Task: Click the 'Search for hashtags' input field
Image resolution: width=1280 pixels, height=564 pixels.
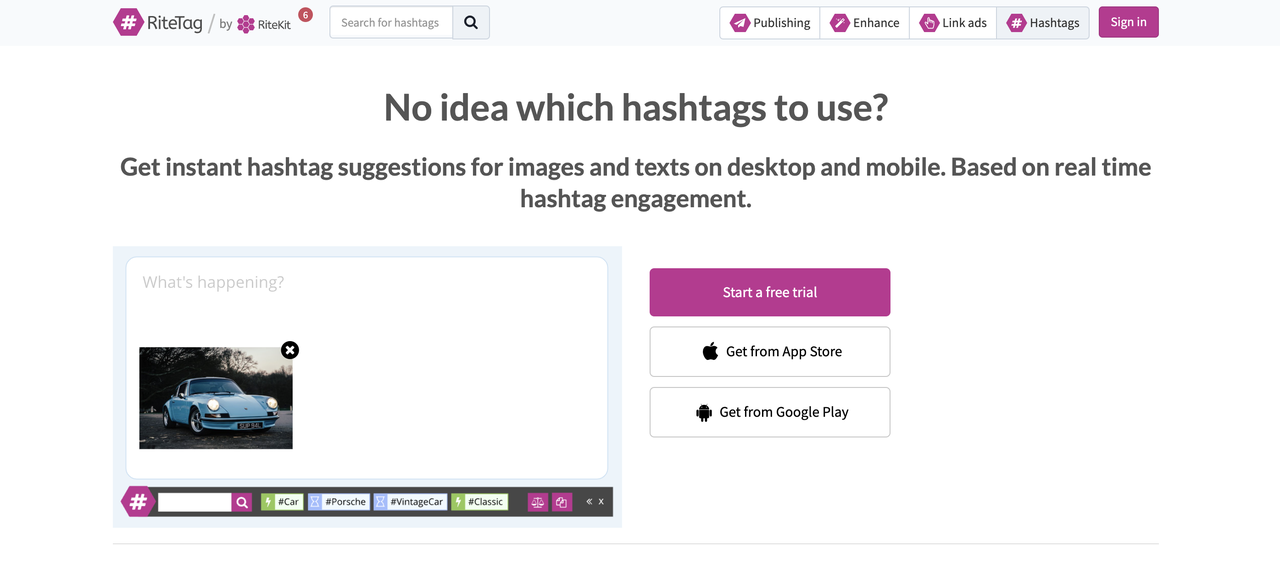Action: pyautogui.click(x=391, y=23)
